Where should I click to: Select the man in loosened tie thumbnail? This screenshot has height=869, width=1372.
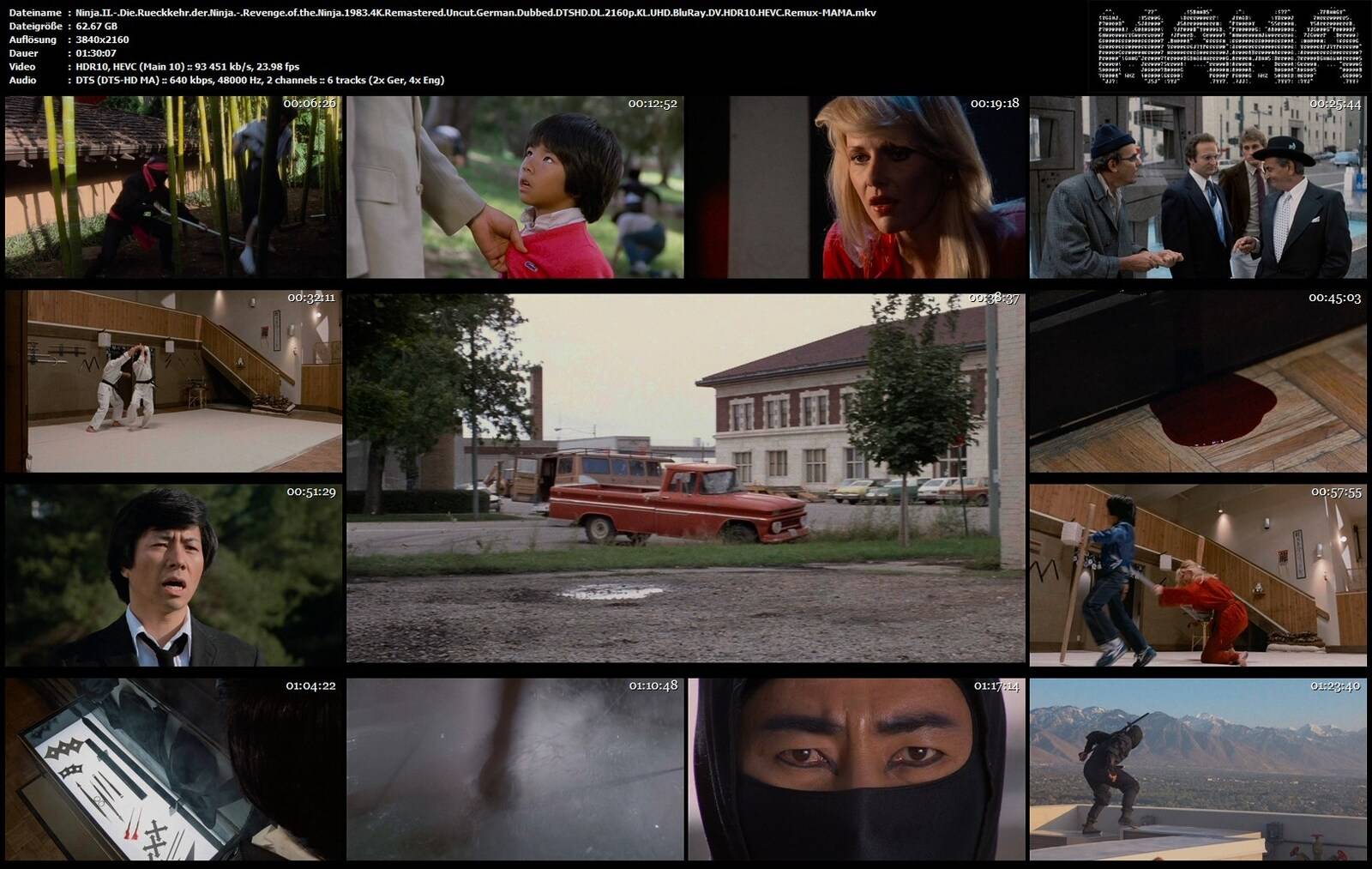[x=173, y=575]
